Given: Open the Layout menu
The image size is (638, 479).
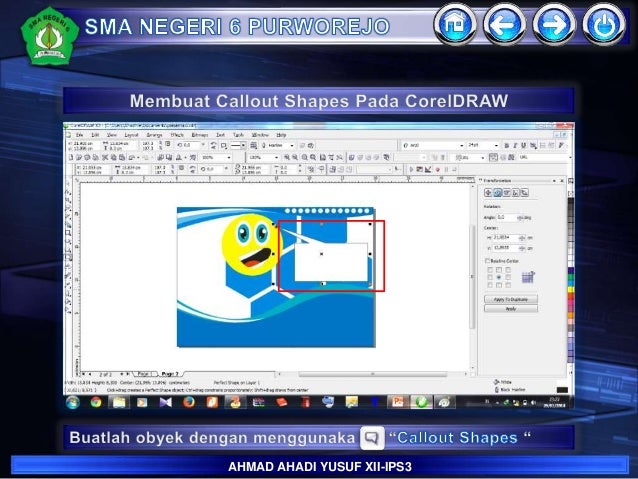Looking at the screenshot, I should click(x=131, y=135).
